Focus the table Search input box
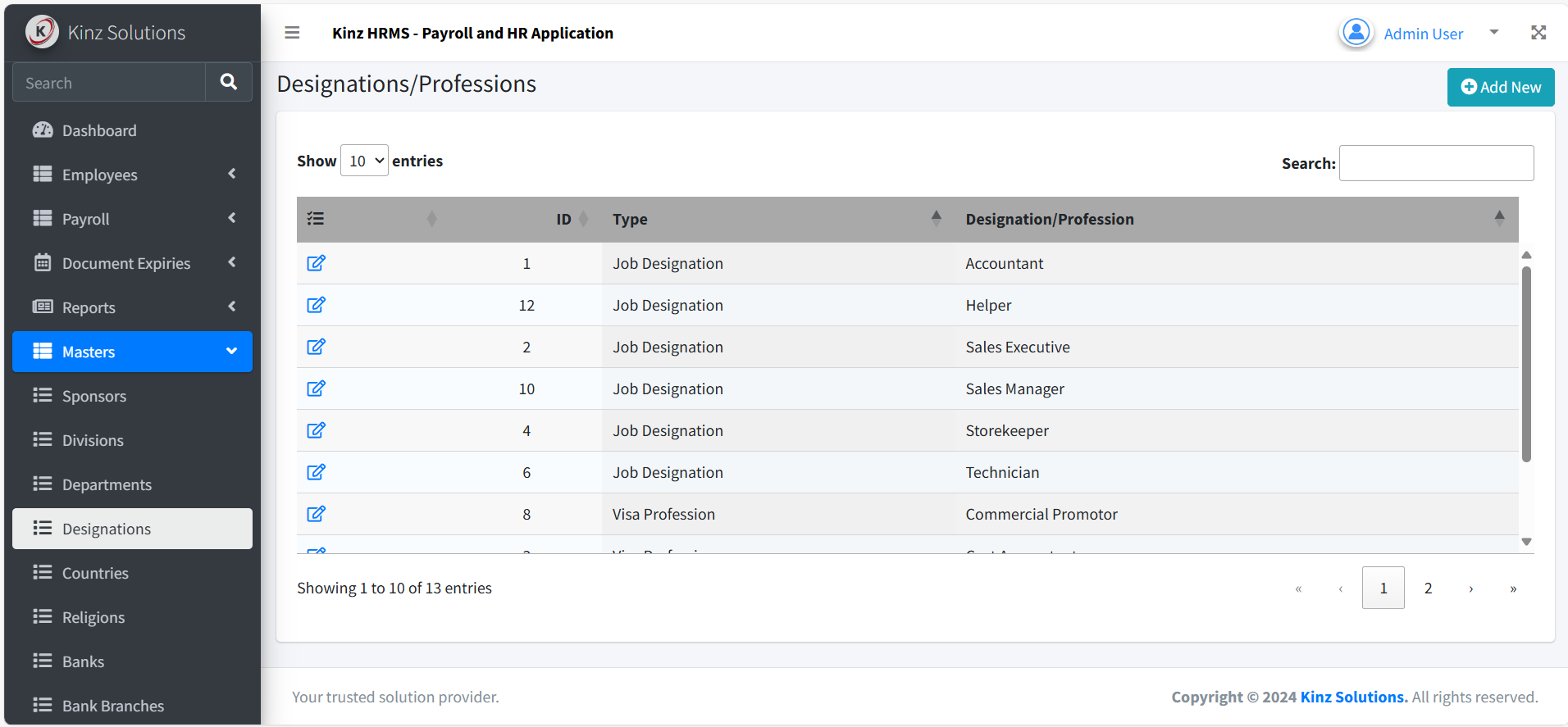Viewport: 1568px width, 727px height. 1436,163
